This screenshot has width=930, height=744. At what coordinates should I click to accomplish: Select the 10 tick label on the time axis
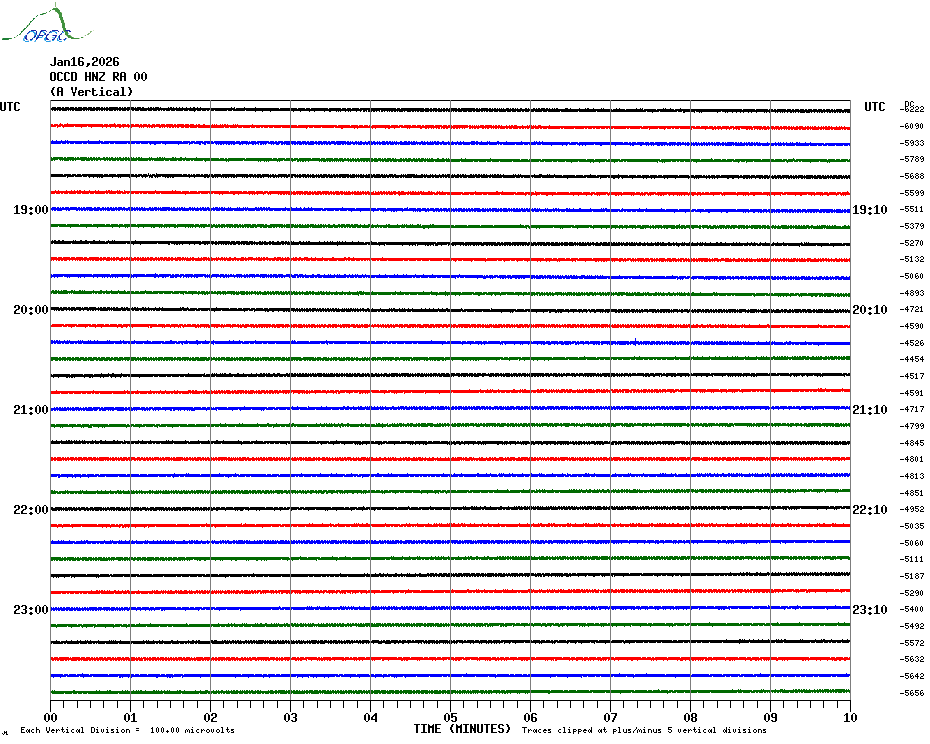coord(849,717)
